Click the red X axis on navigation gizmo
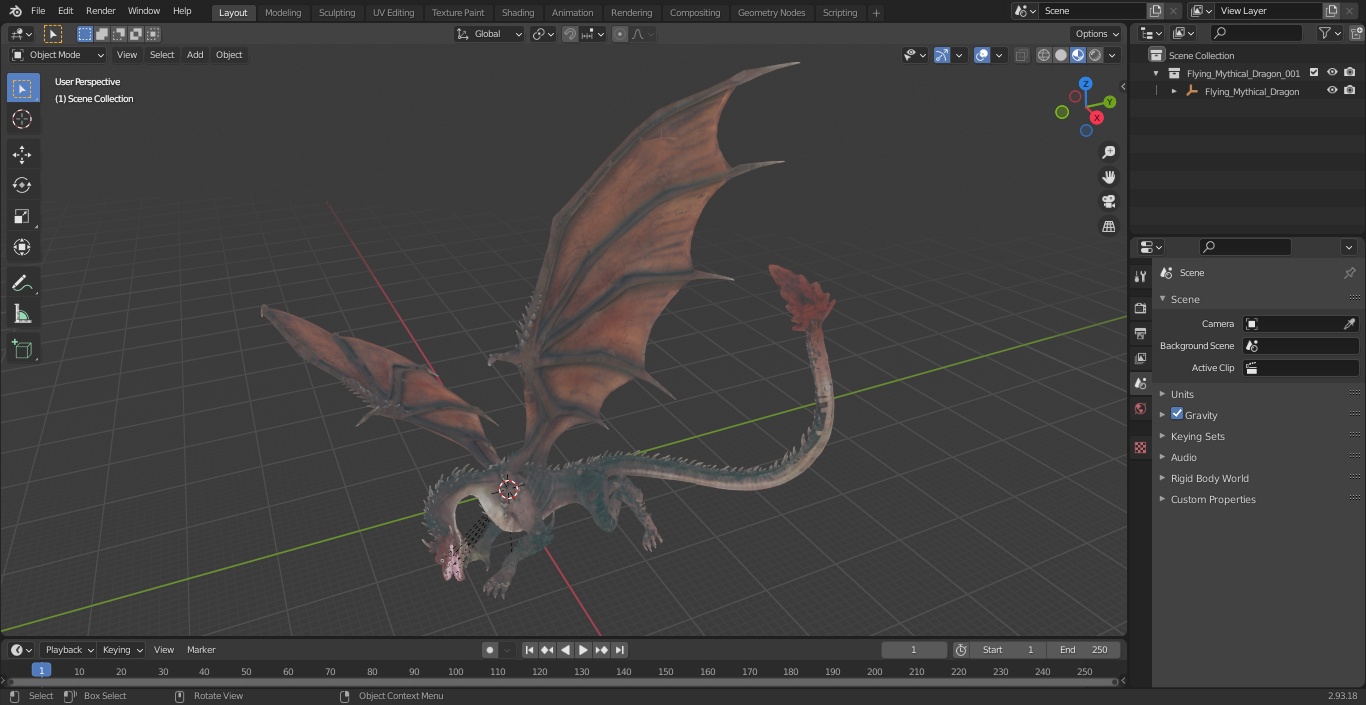 pos(1097,117)
